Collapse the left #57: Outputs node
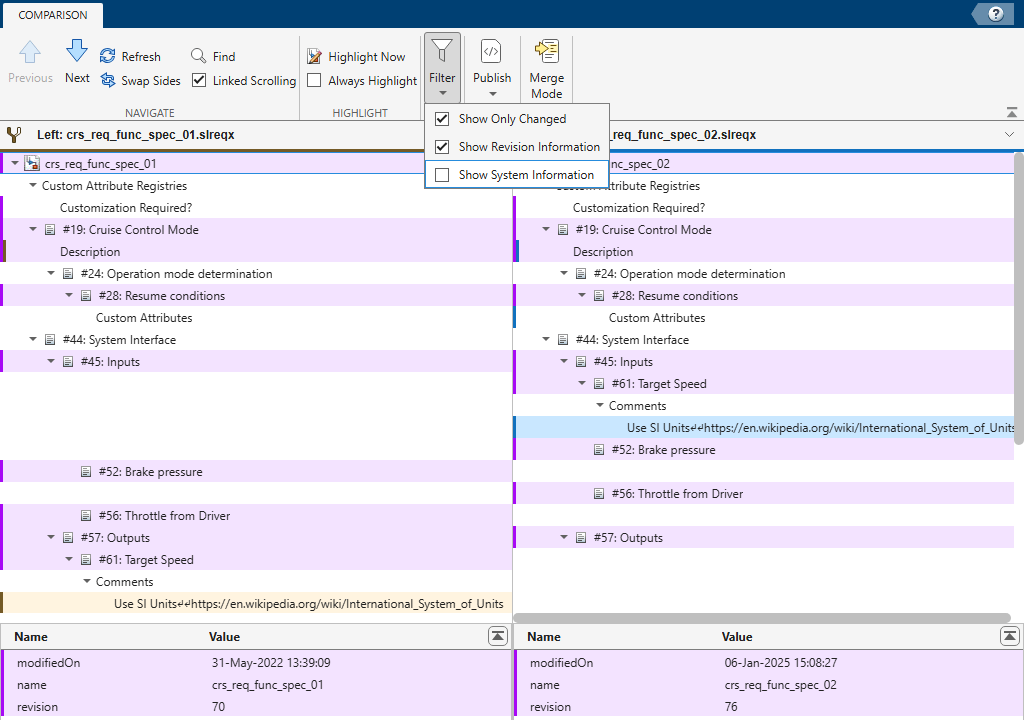 (51, 538)
